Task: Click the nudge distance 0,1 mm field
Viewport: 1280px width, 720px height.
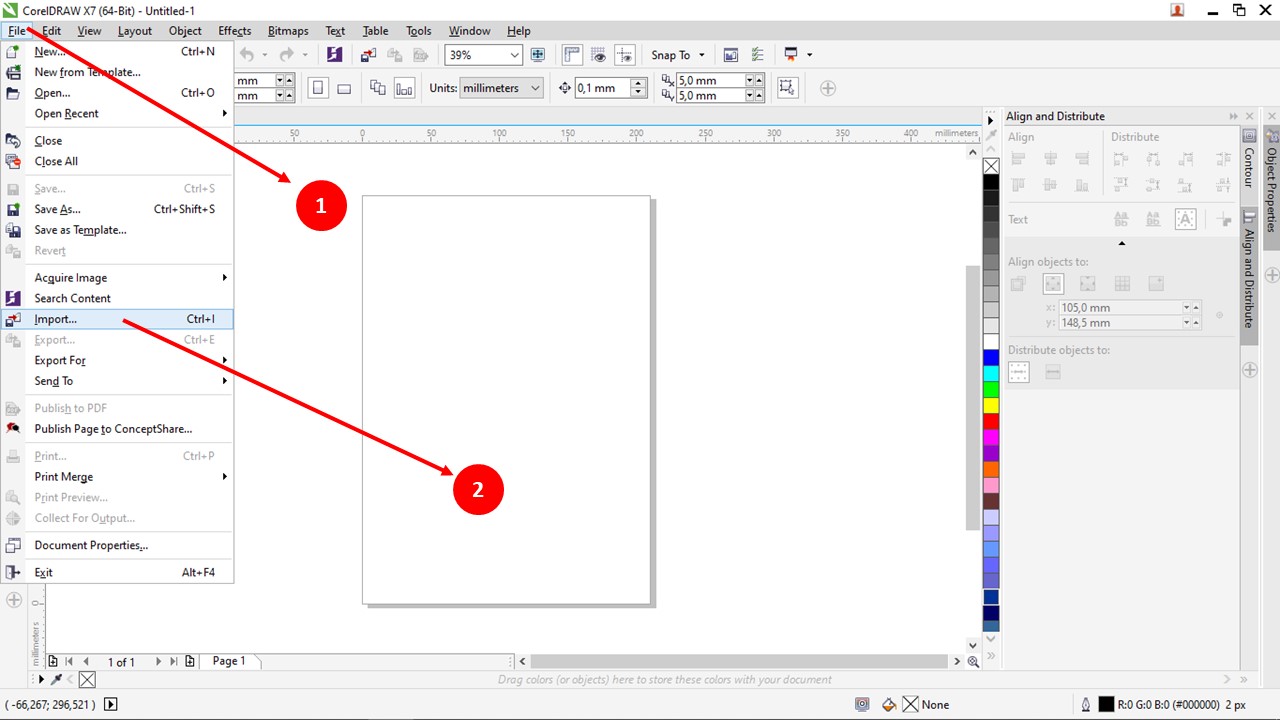Action: coord(602,88)
